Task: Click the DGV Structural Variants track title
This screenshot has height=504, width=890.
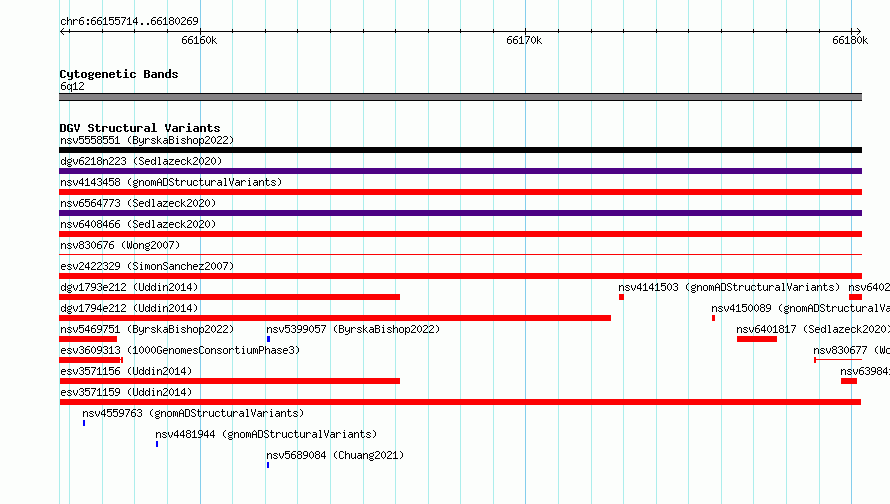Action: click(140, 128)
